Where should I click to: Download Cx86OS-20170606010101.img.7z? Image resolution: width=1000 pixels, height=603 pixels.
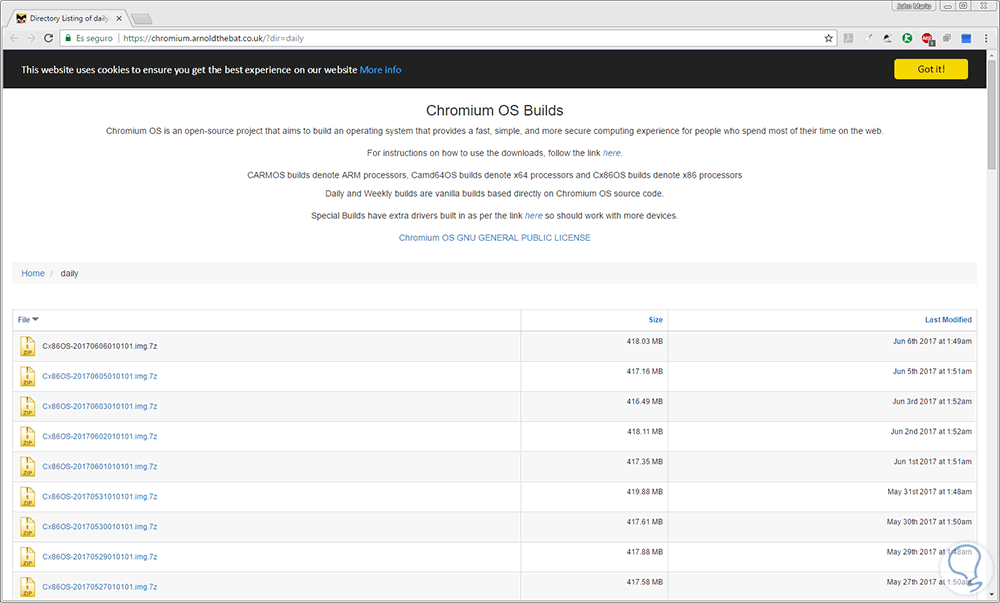pos(99,346)
